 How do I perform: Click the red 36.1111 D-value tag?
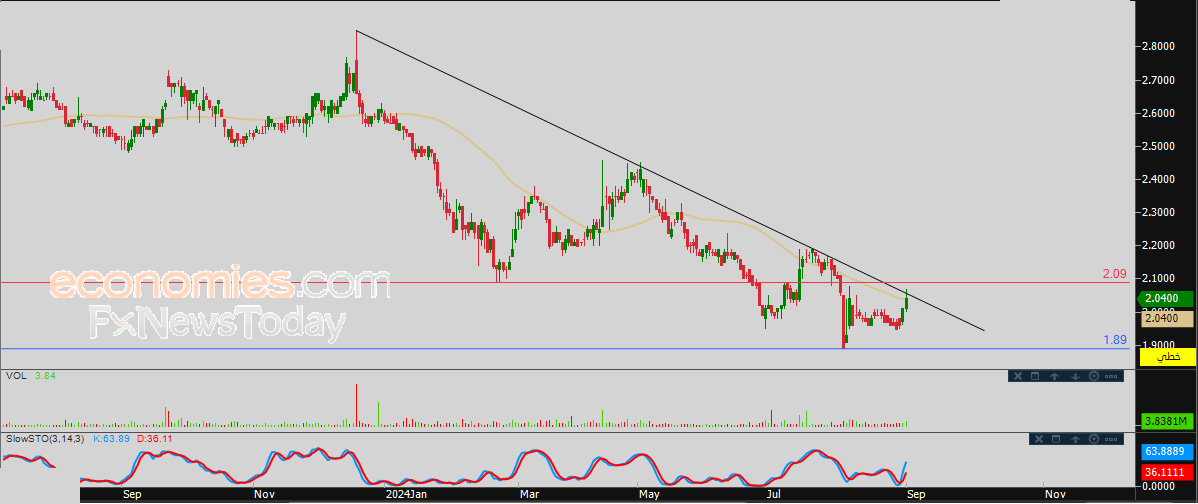click(x=1165, y=473)
